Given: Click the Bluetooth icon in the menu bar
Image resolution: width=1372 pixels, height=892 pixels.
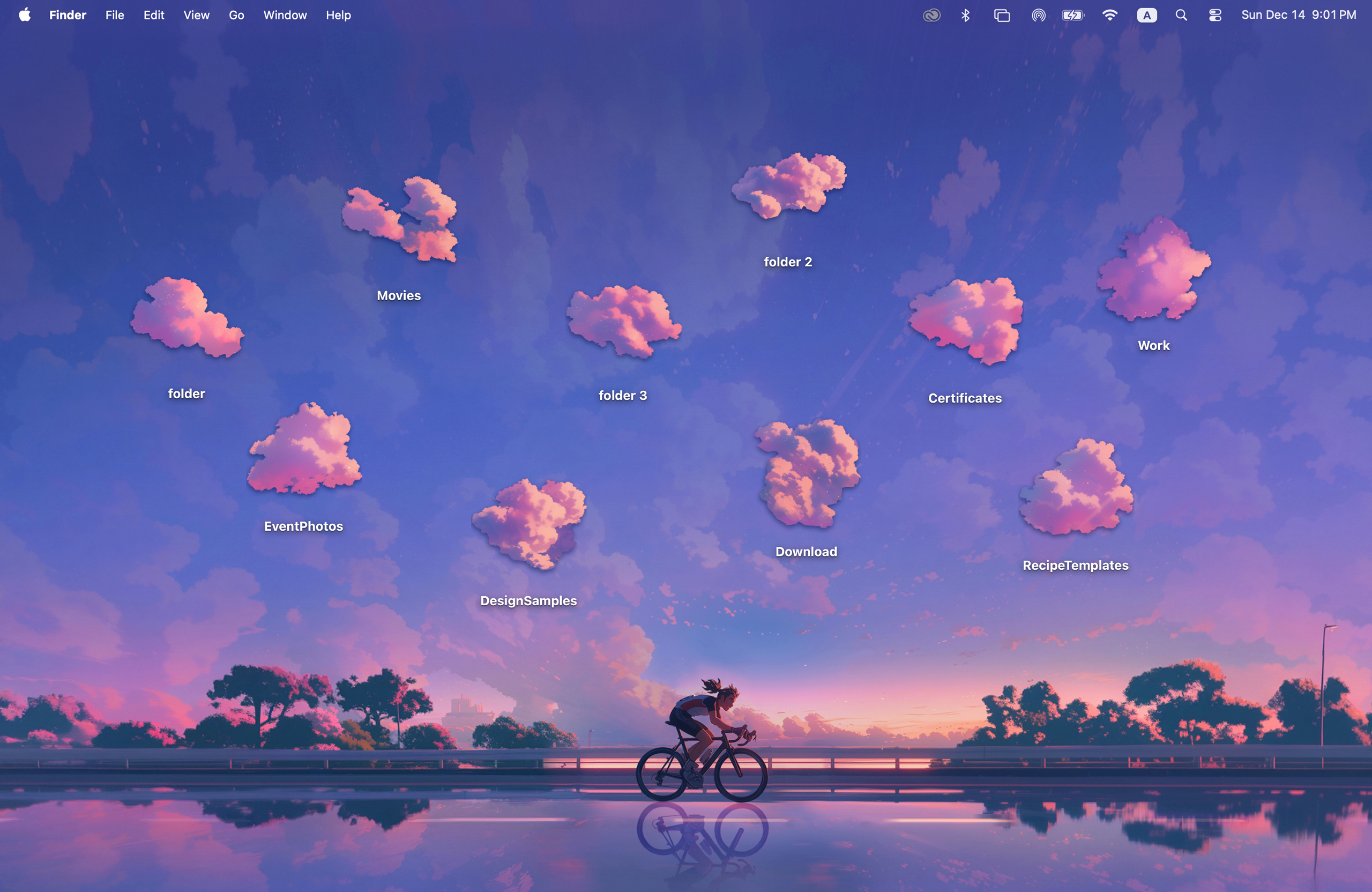Looking at the screenshot, I should 965,15.
